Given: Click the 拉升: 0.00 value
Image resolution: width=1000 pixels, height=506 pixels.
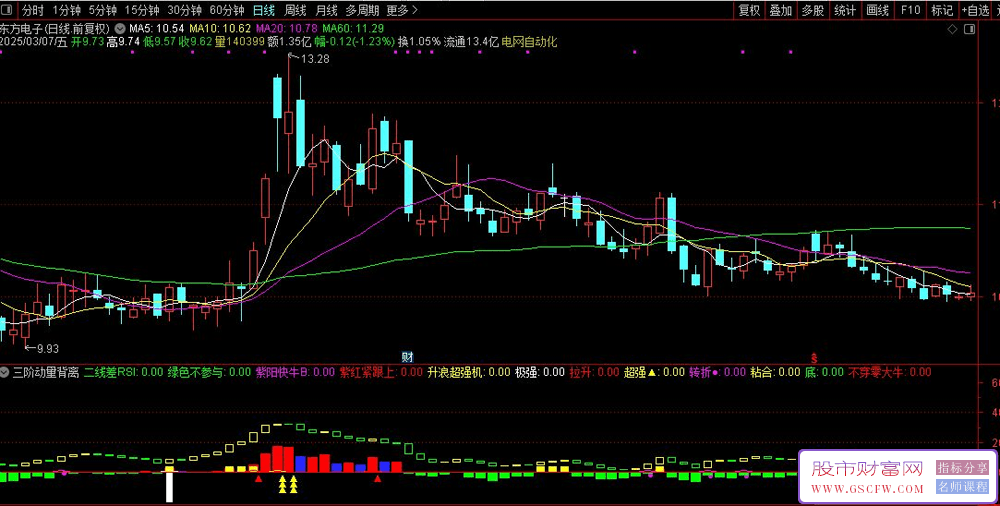Looking at the screenshot, I should click(x=594, y=372).
